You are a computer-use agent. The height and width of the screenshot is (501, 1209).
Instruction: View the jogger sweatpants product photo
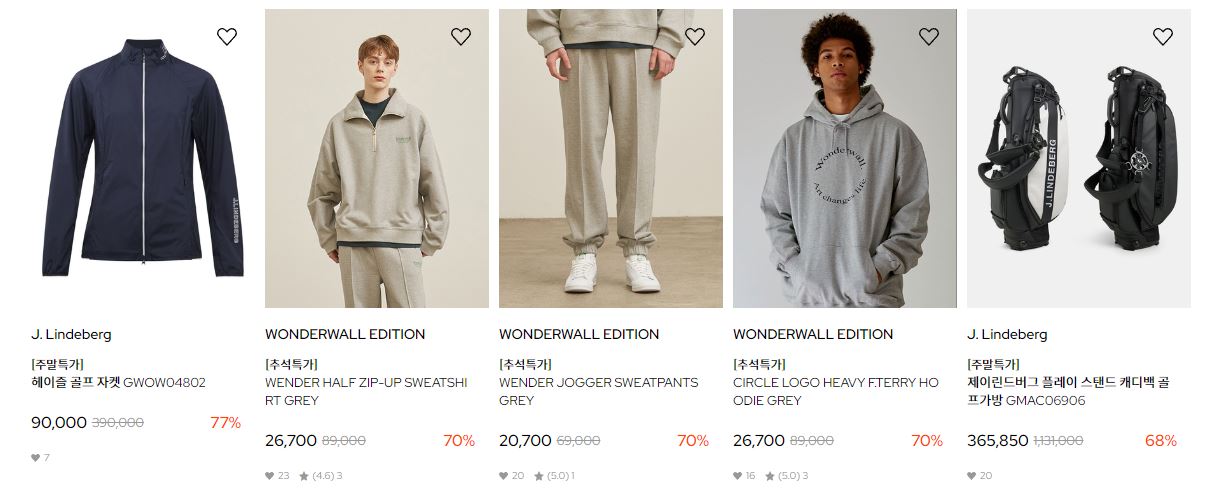coord(611,158)
